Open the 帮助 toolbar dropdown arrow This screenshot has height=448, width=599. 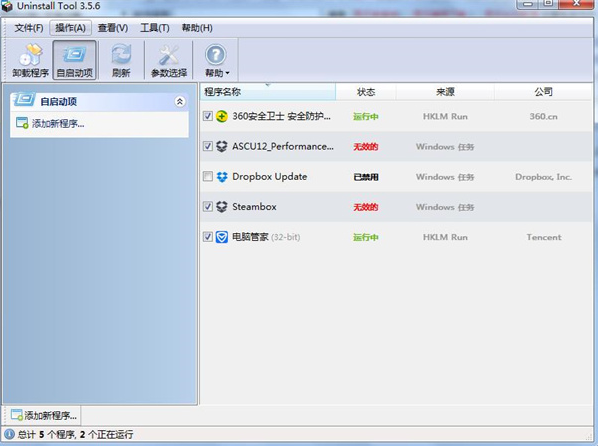click(228, 73)
